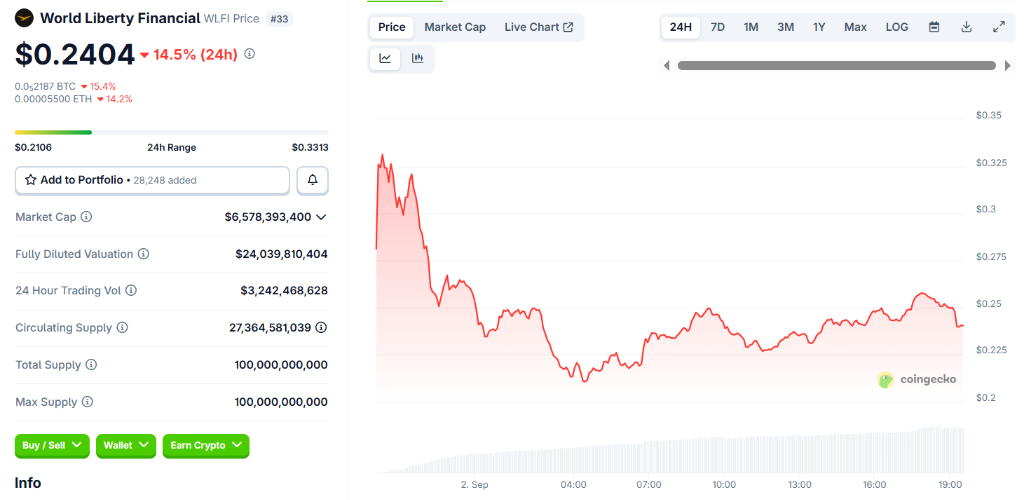The image size is (1024, 500).
Task: Open the calendar date range picker
Action: pos(934,27)
